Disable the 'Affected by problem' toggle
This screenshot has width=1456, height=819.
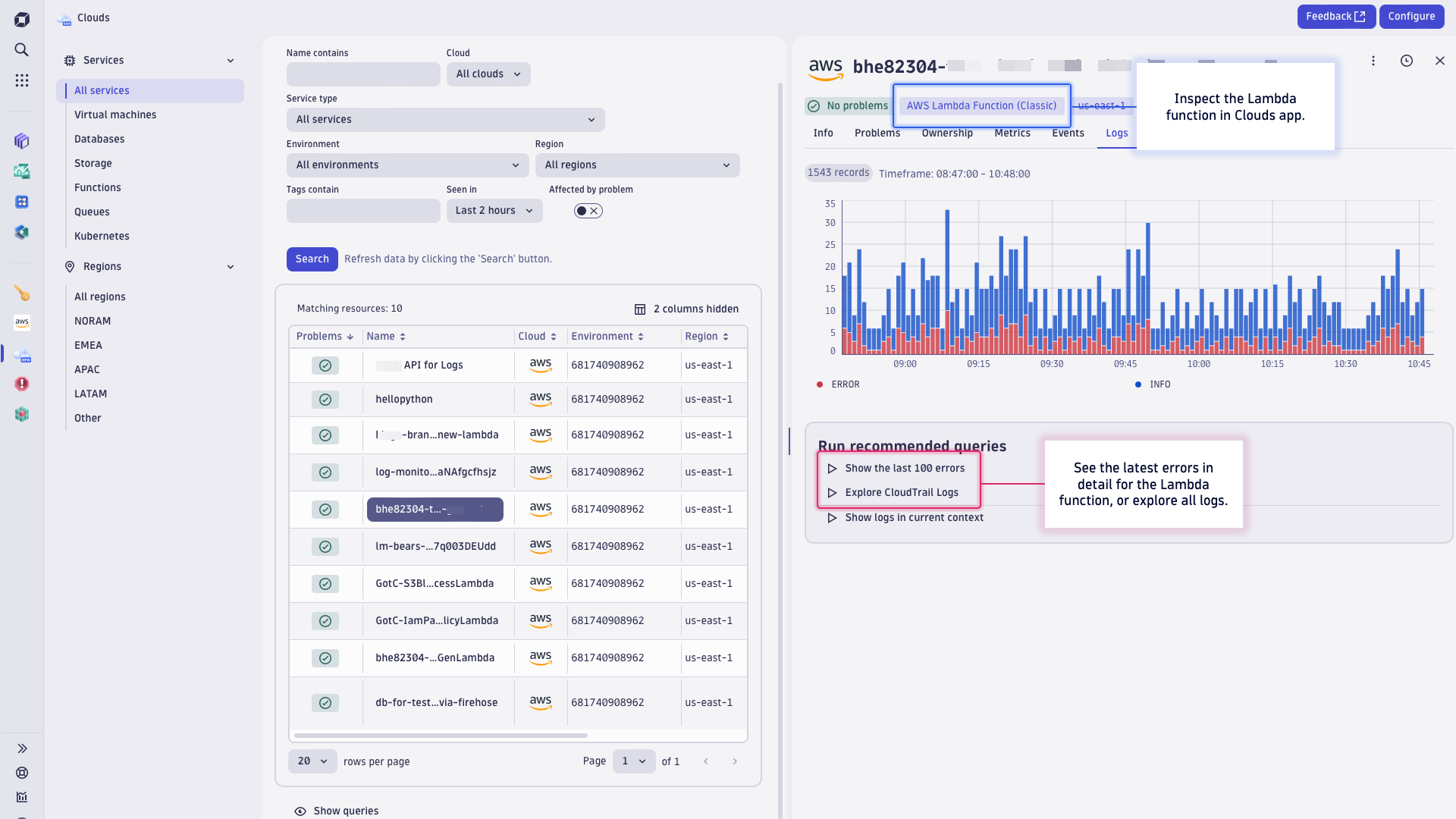coord(588,211)
